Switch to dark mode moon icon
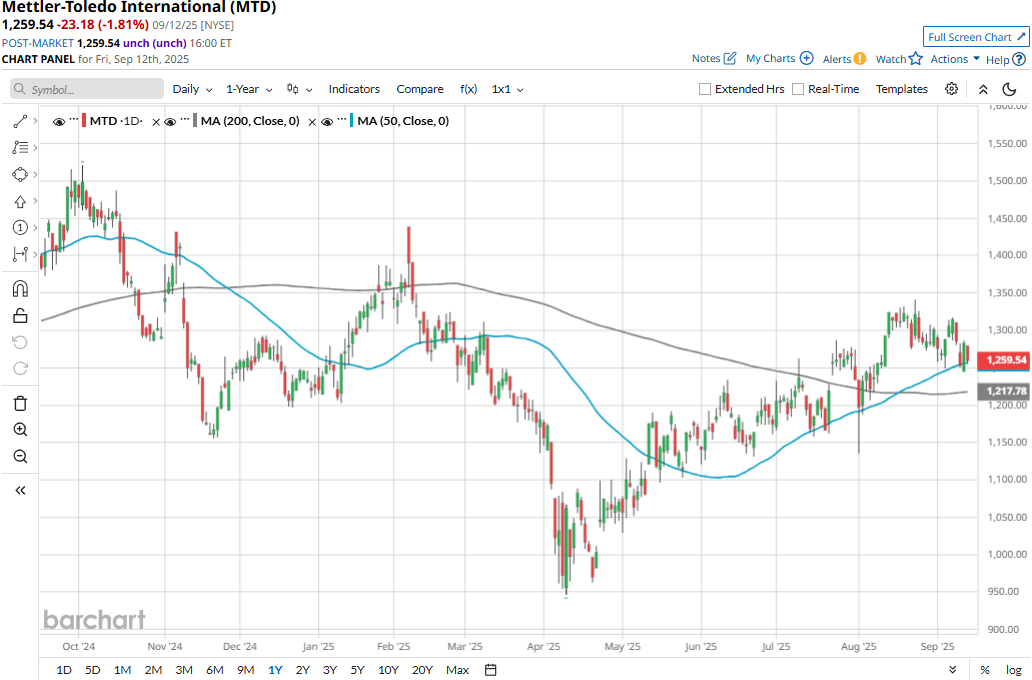Viewport: 1032px width, 680px height. click(x=1009, y=89)
